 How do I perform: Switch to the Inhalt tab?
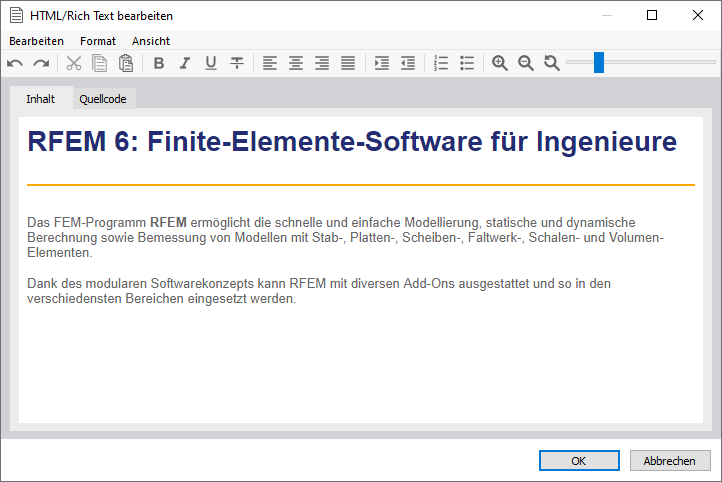click(x=41, y=99)
